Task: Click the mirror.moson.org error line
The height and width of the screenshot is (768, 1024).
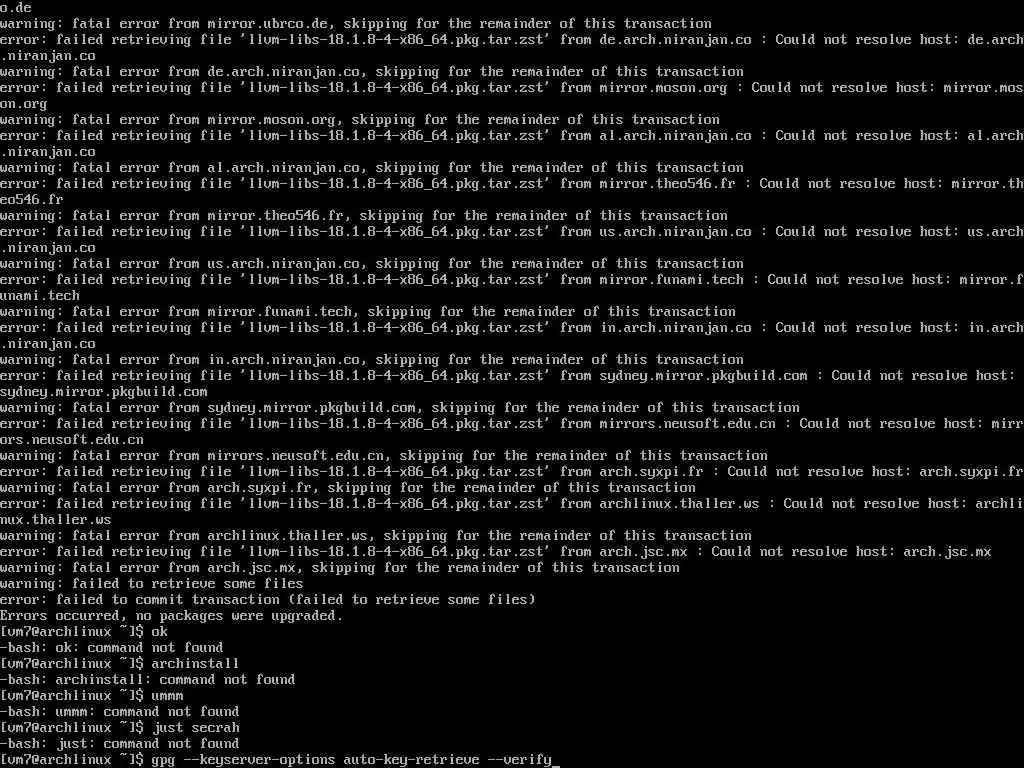Action: (x=512, y=95)
